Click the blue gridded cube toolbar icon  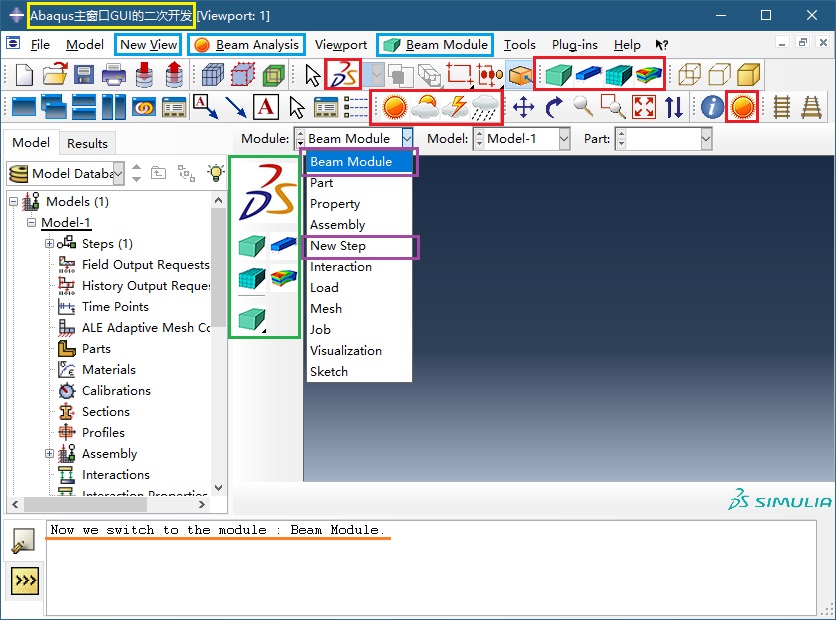pos(213,75)
